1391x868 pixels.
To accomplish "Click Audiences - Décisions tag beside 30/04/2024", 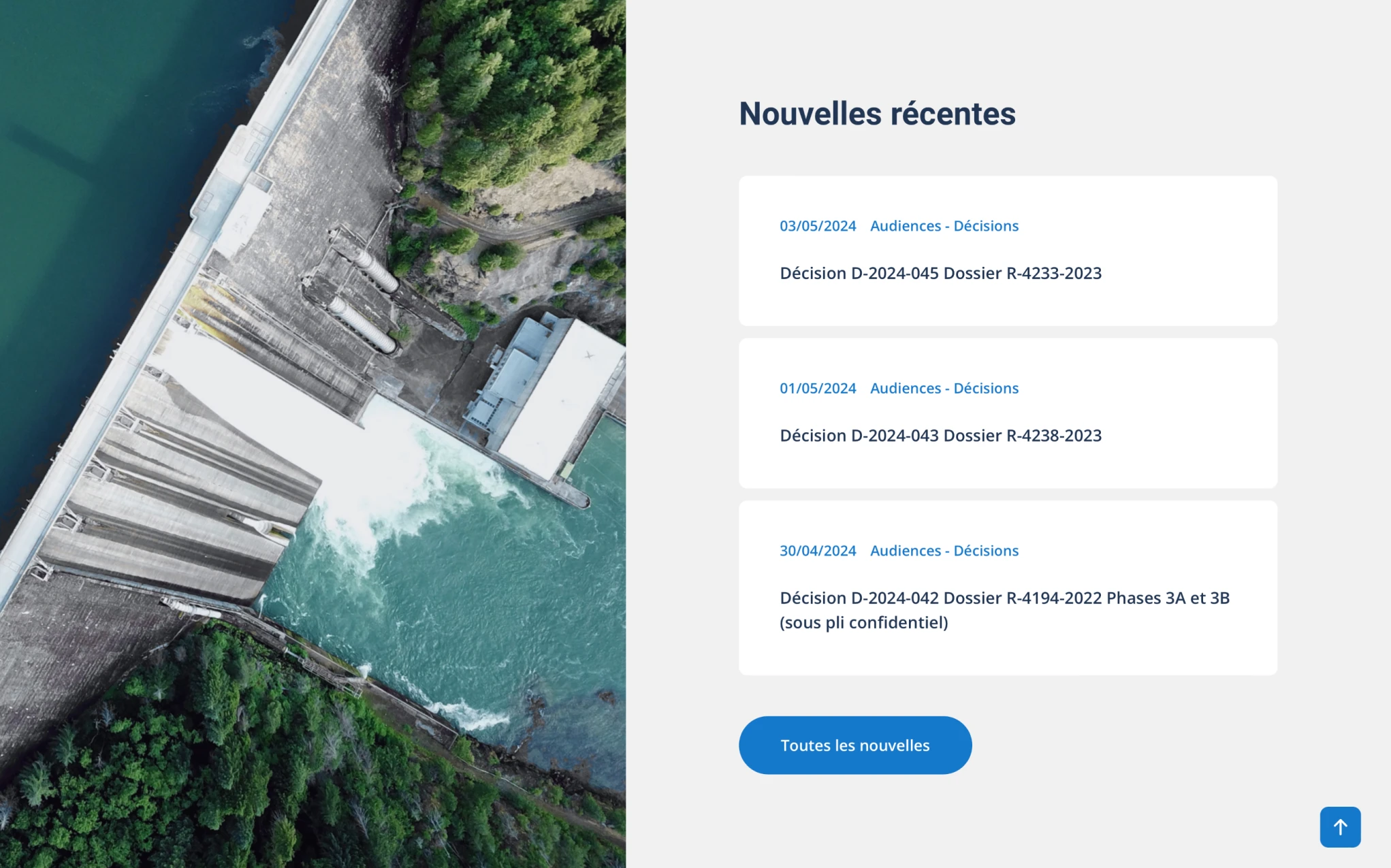I will pyautogui.click(x=944, y=551).
